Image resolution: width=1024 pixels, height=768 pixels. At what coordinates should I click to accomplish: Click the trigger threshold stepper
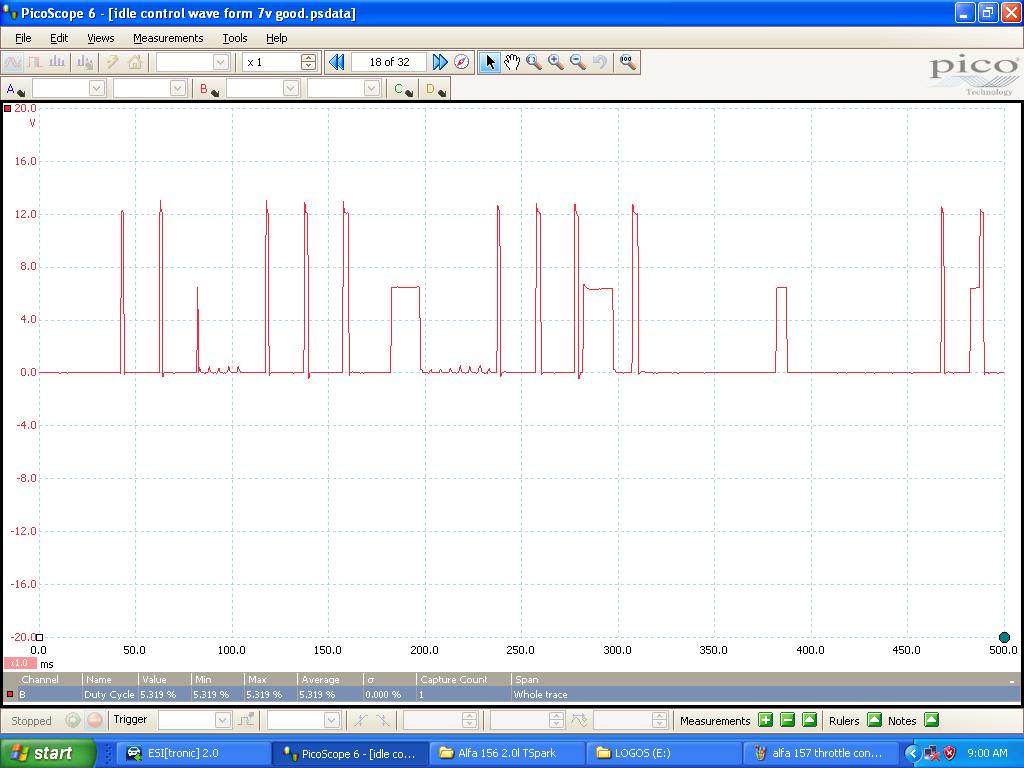pyautogui.click(x=469, y=720)
